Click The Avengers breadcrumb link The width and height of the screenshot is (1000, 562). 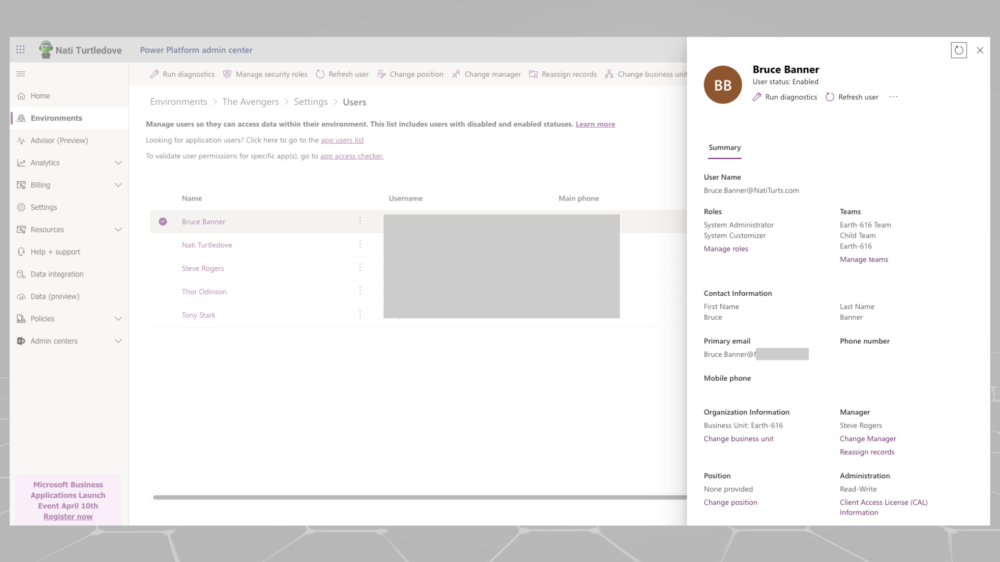click(x=250, y=102)
